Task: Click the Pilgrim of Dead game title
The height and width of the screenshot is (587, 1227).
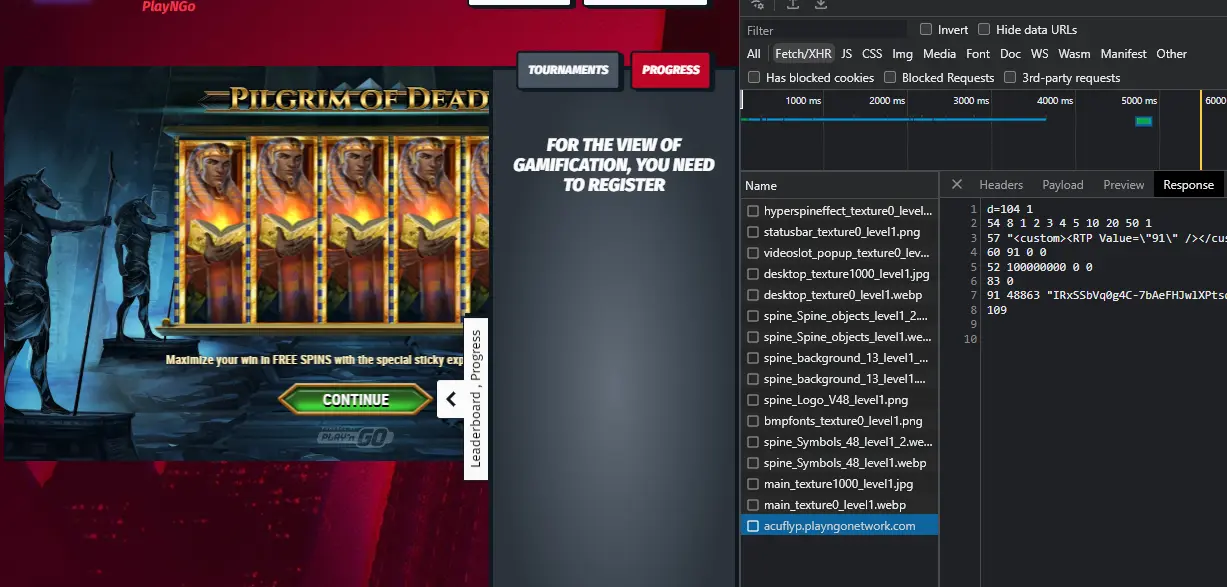Action: [x=345, y=99]
